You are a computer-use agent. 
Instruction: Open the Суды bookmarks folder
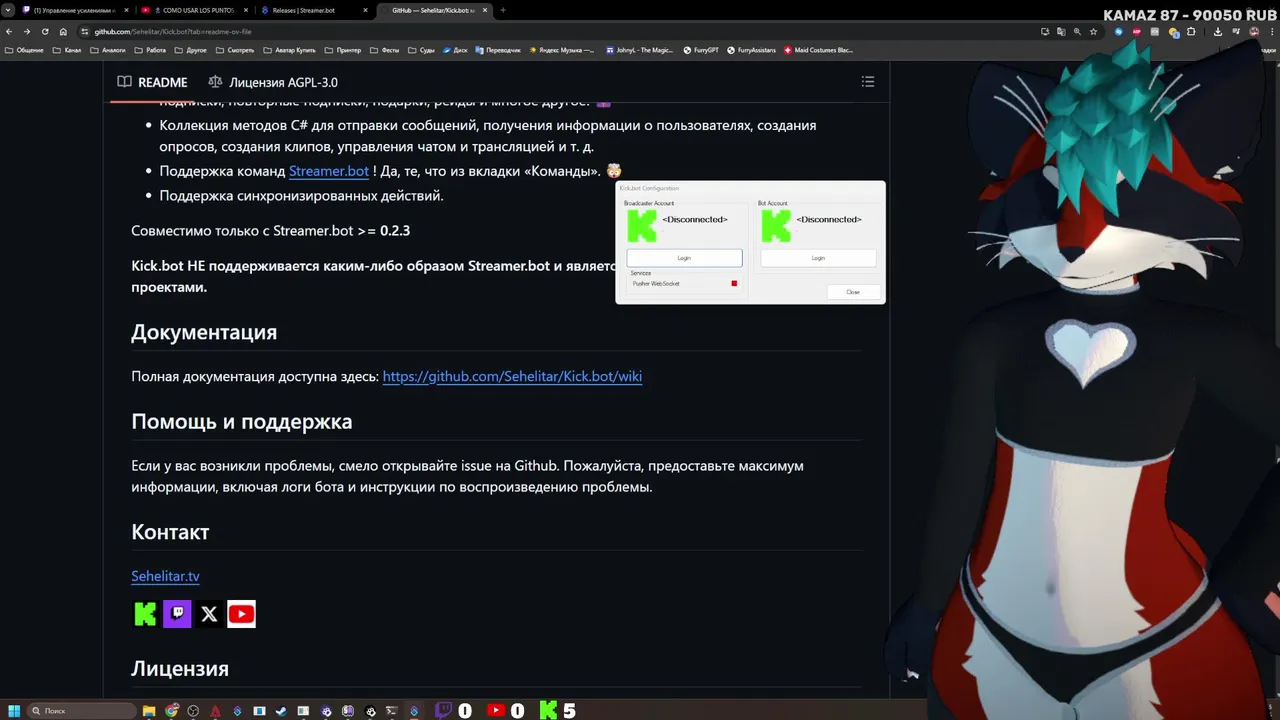pos(421,50)
